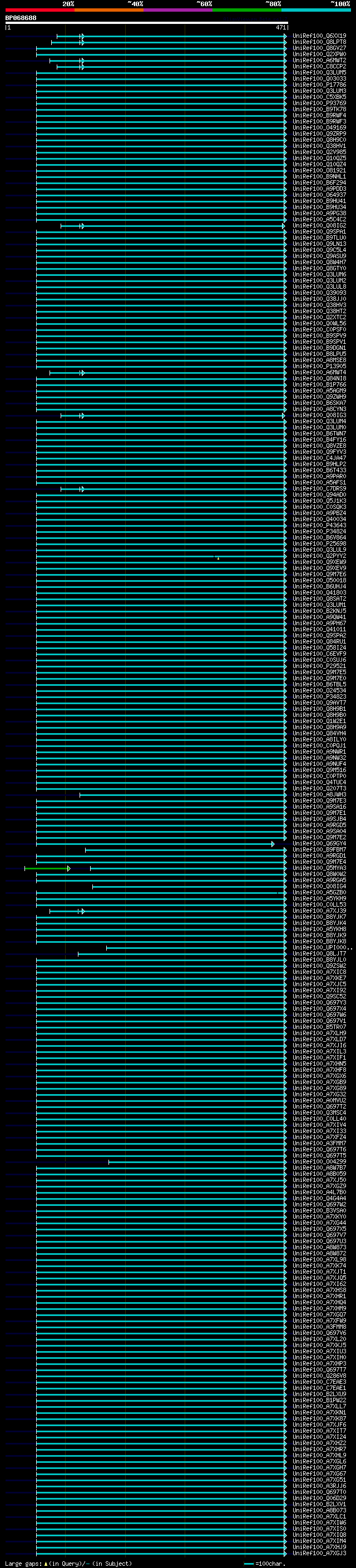356x1568 pixels.
Task: Click label UniRef100_A7XJC5
Action: click(x=319, y=985)
